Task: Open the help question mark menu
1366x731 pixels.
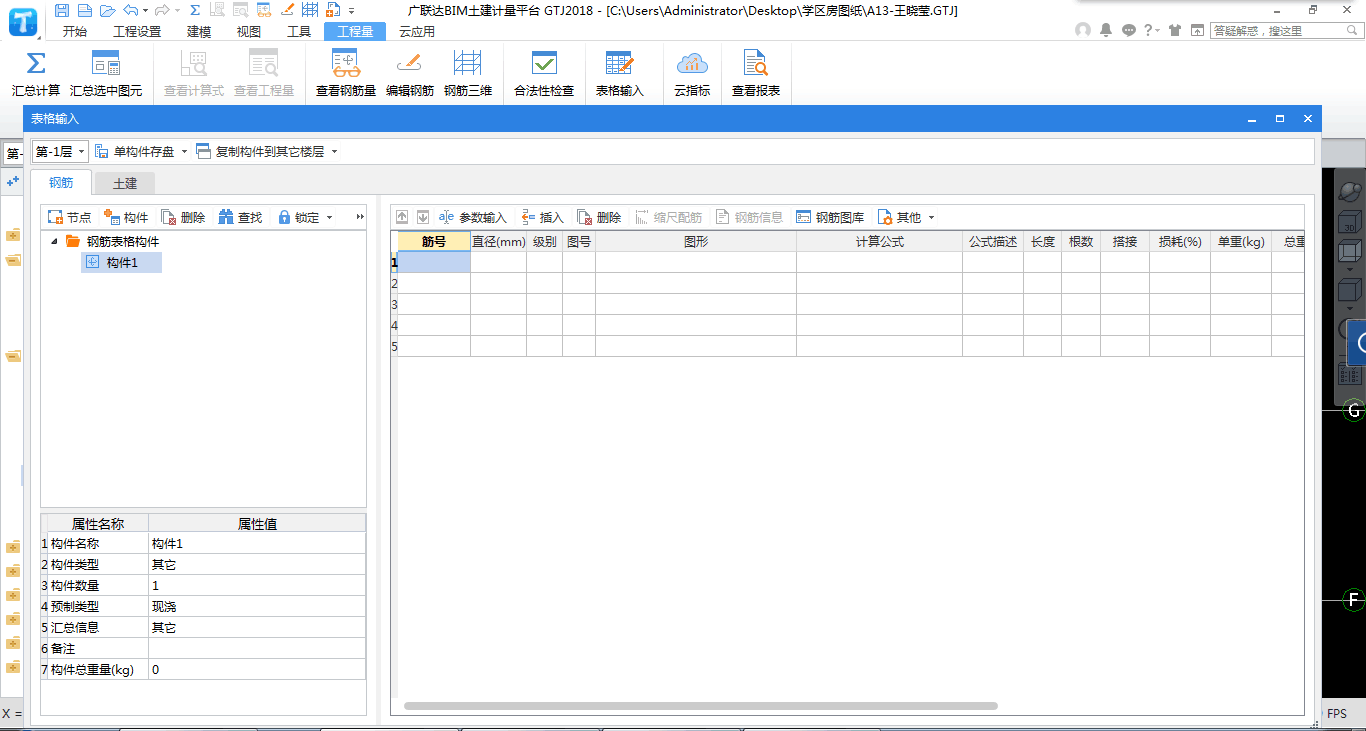Action: coord(1151,30)
